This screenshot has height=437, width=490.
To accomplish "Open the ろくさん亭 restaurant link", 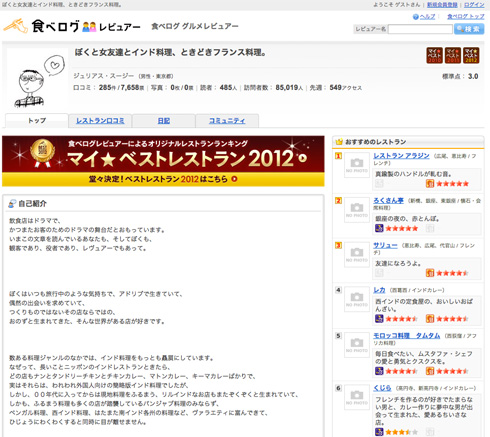I will [x=388, y=200].
